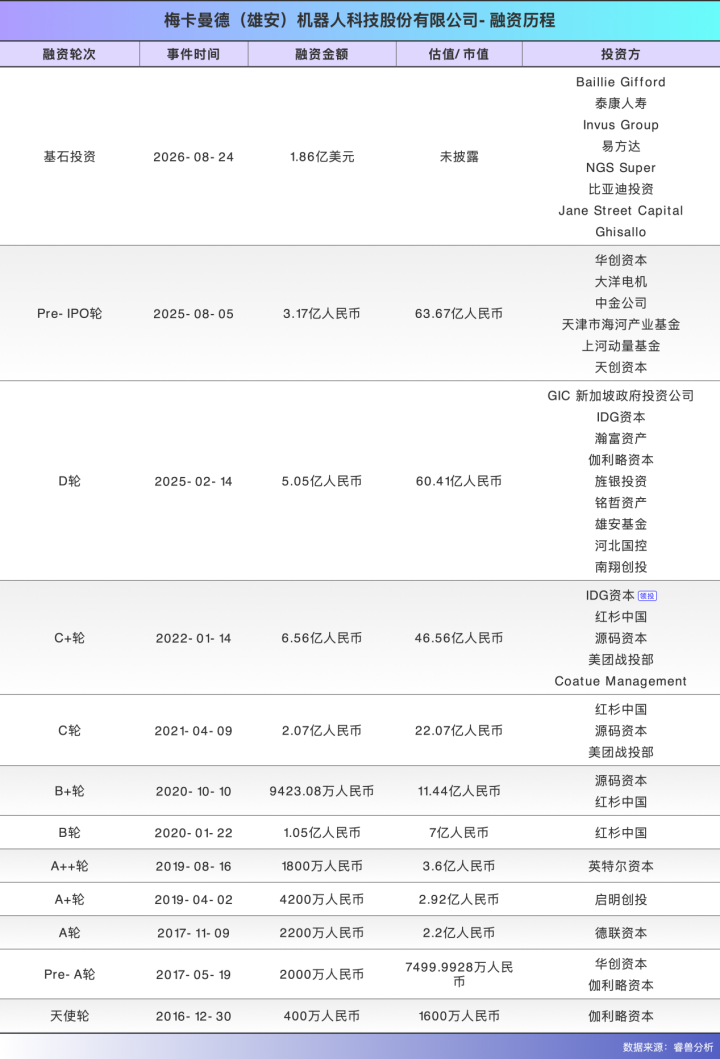Viewport: 720px width, 1059px height.
Task: Click valuation 63.67亿人民币
Action: 459,313
